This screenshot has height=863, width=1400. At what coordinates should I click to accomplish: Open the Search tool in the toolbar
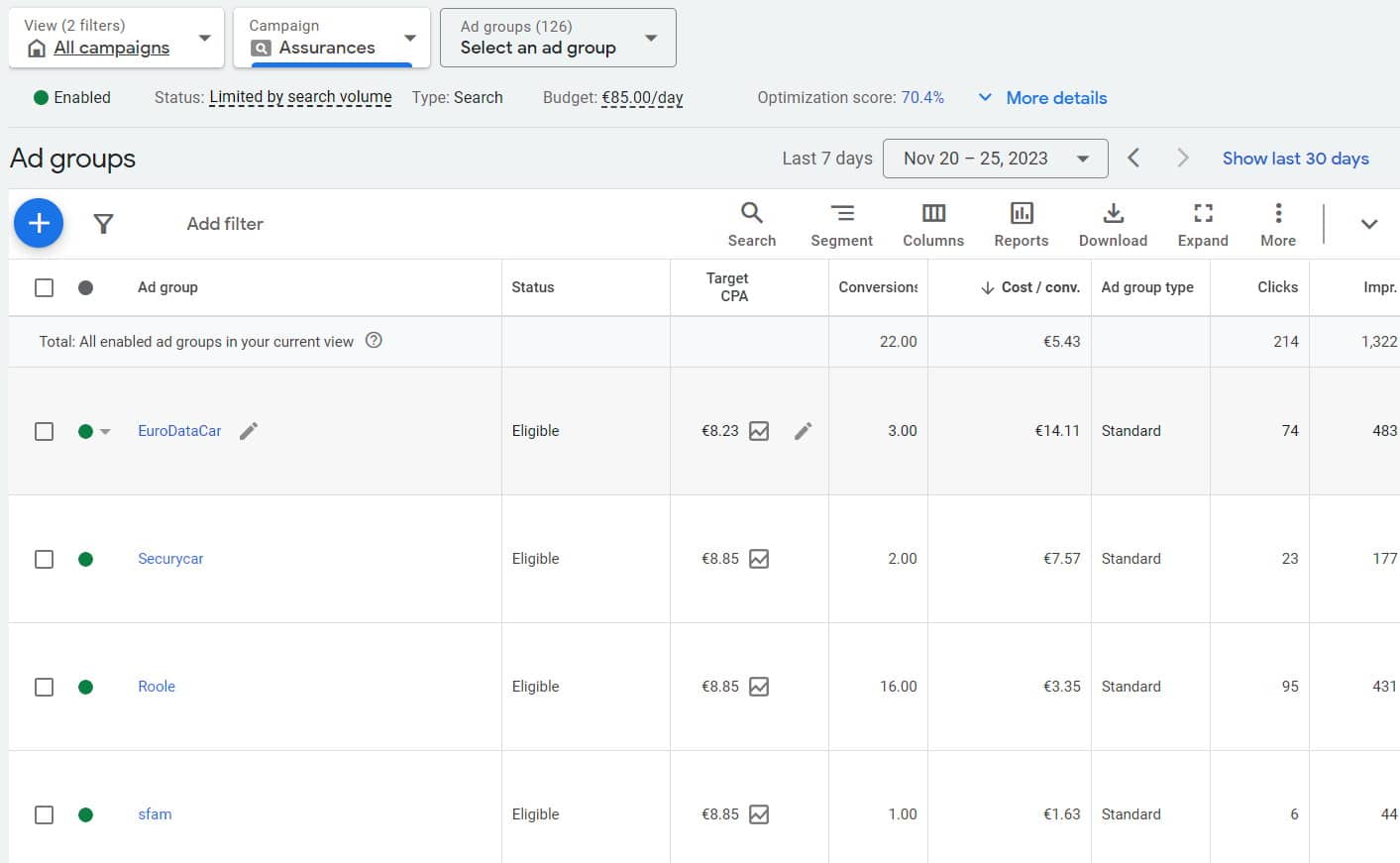point(752,225)
